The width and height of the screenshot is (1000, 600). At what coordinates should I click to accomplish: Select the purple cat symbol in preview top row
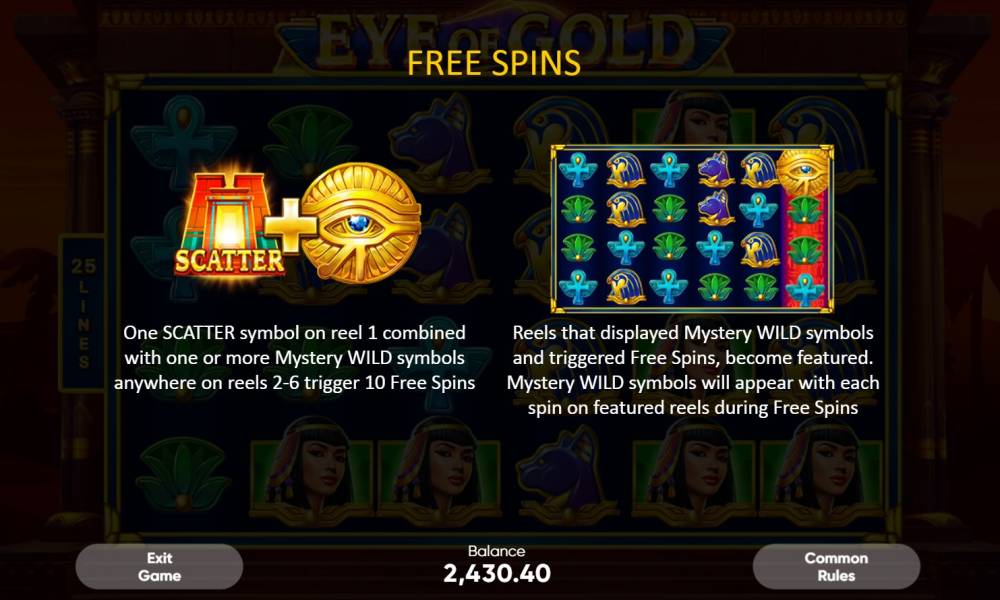click(714, 170)
